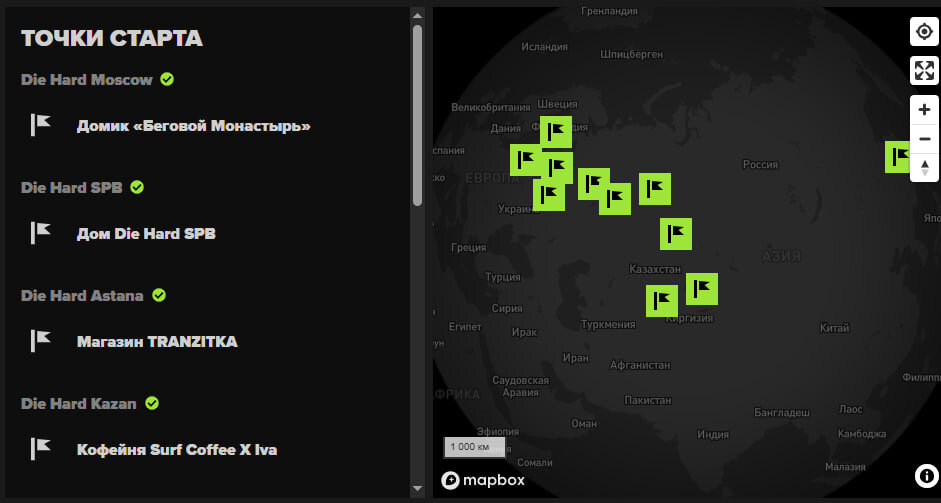
Task: Click flag marker just below Швеция label
Action: [555, 132]
